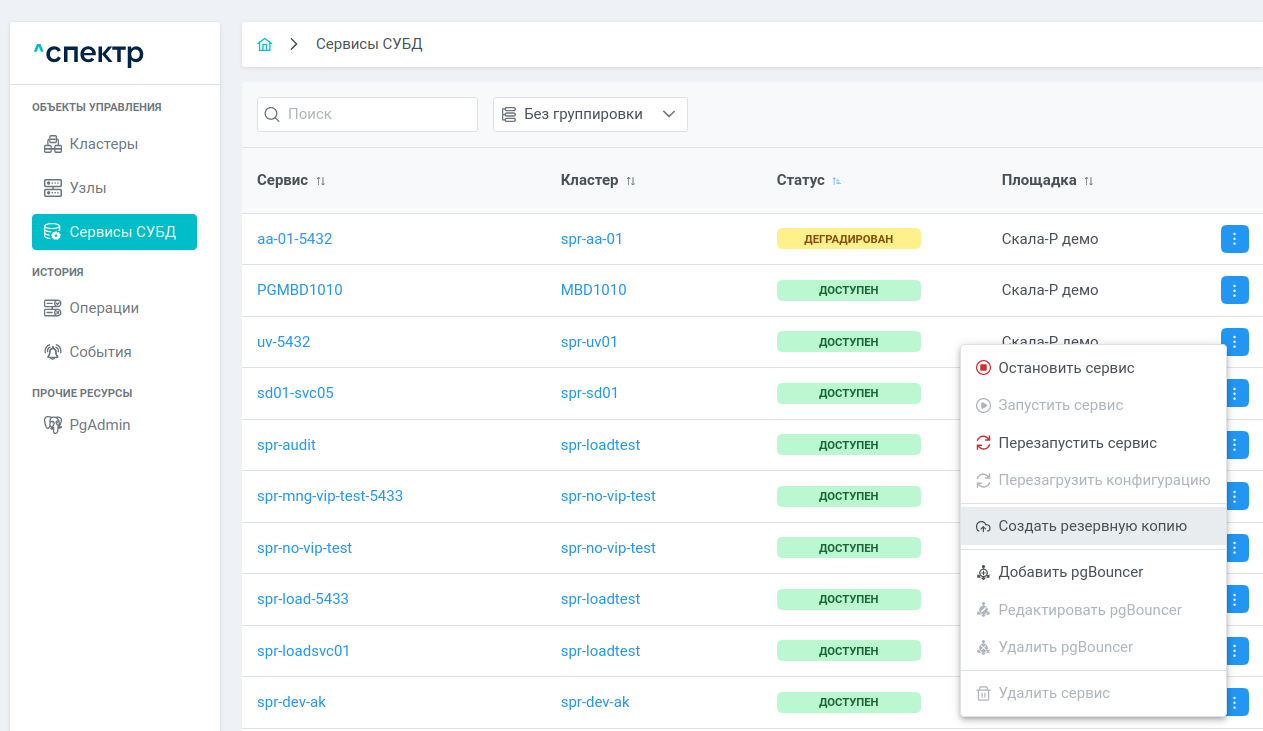The image size is (1263, 731).
Task: Open the spr-loadtest cluster link for spr-audit
Action: click(x=600, y=445)
